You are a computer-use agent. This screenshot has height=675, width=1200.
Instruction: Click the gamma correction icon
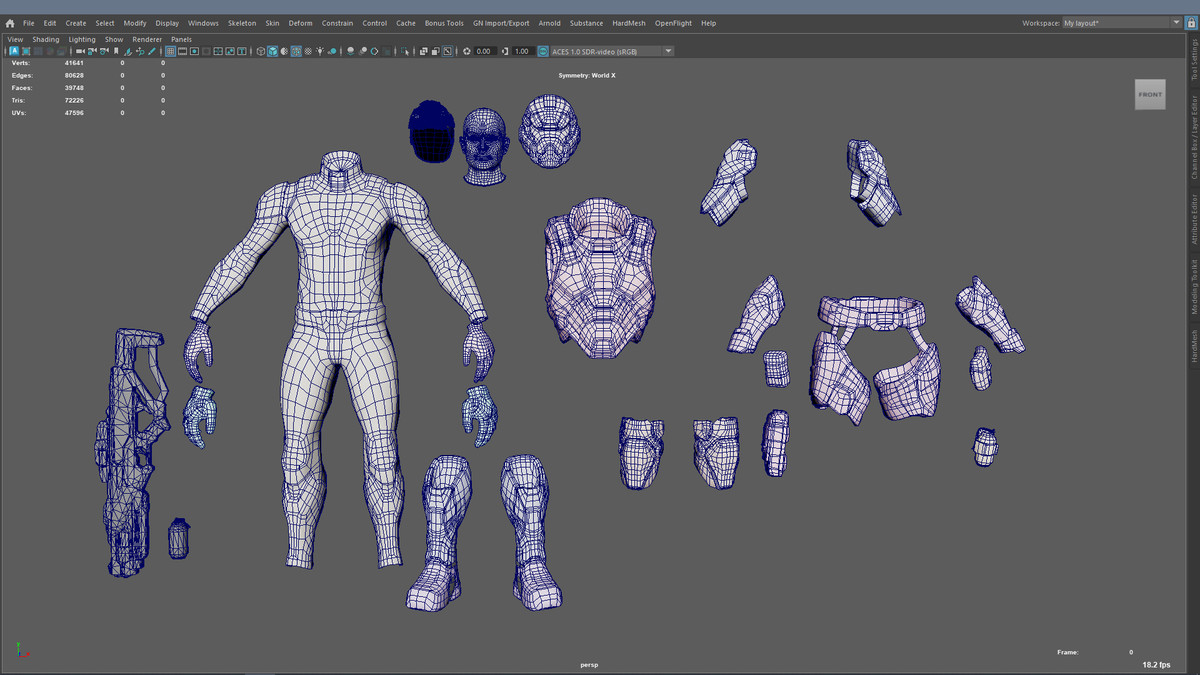[507, 51]
